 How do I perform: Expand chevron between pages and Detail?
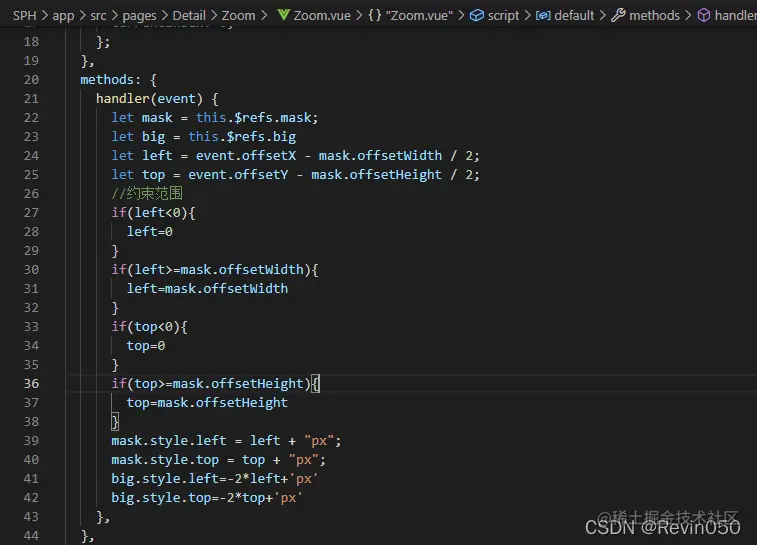(165, 16)
